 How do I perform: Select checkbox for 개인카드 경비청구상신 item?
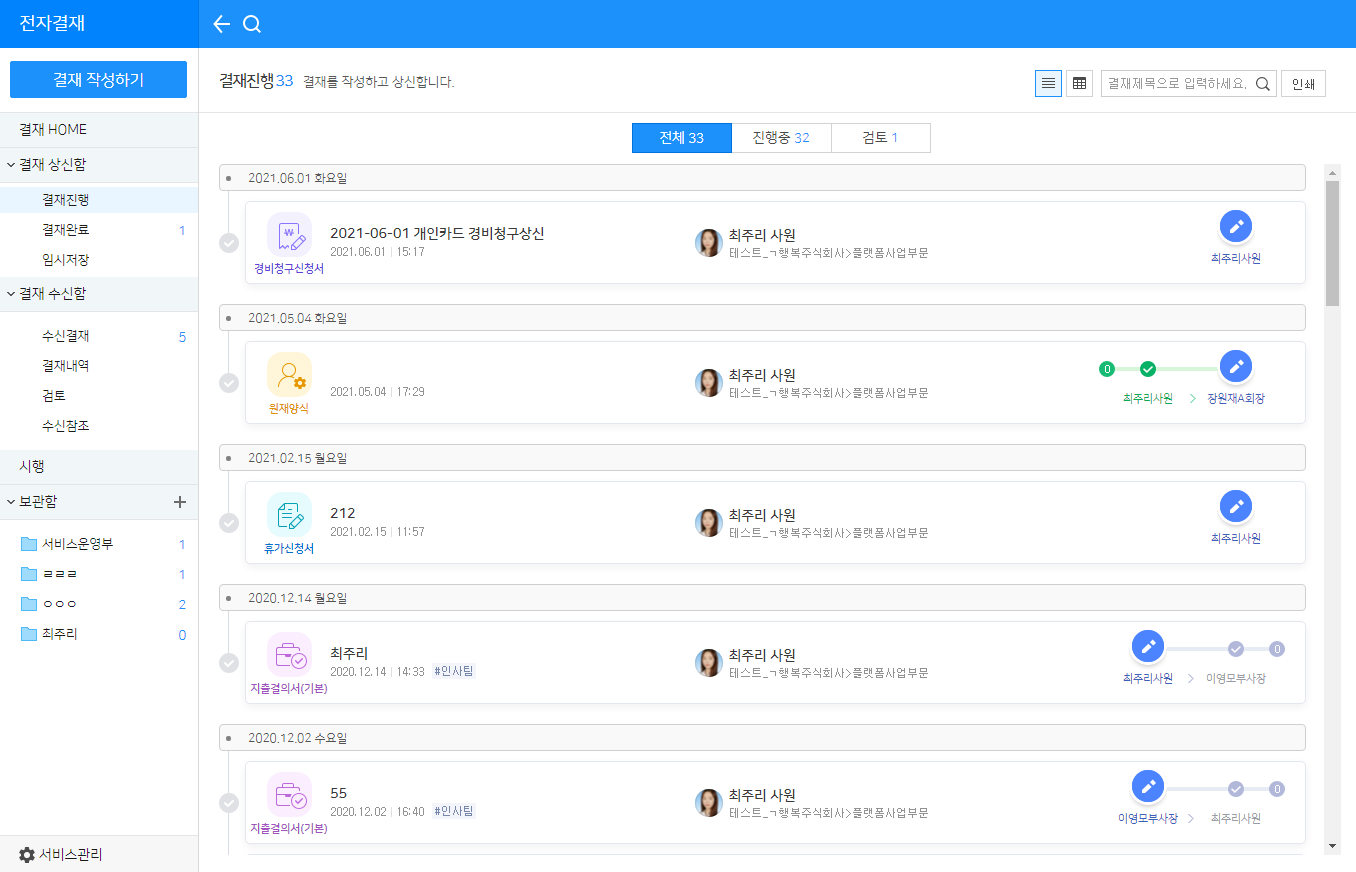tap(229, 243)
